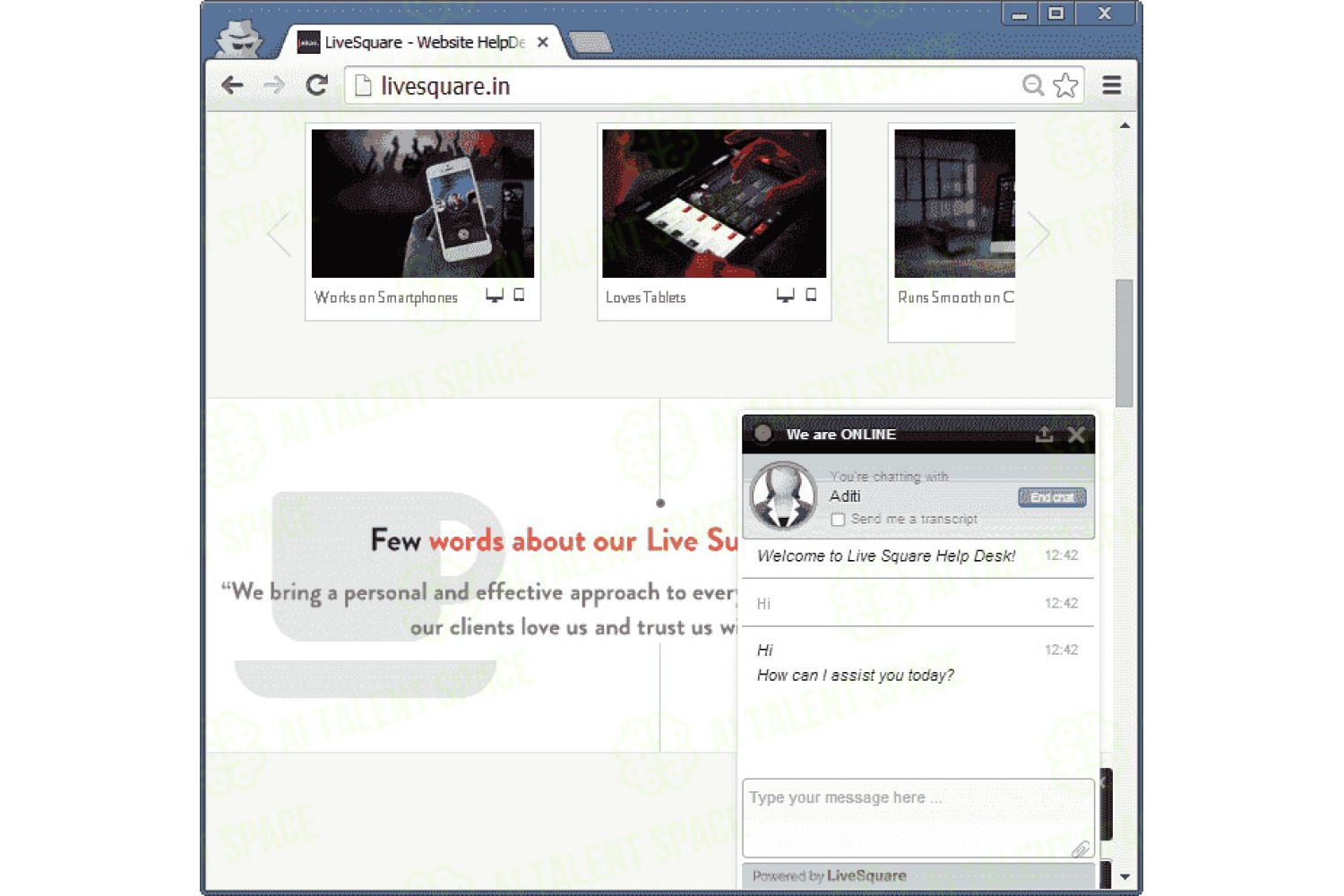The image size is (1344, 896).
Task: Click the browser forward arrow
Action: pos(274,85)
